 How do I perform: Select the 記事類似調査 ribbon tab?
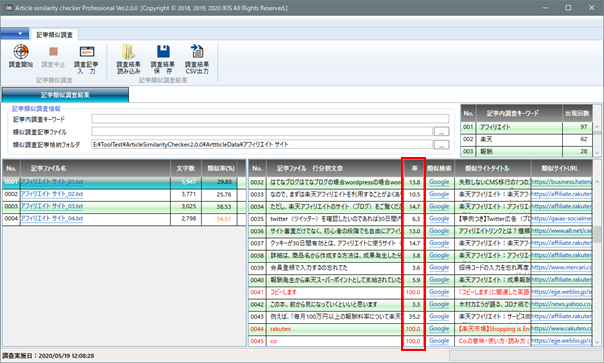click(54, 35)
